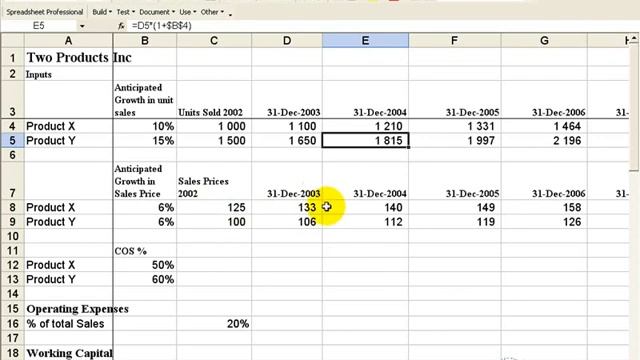Select cell with value 1 000
This screenshot has width=640, height=360.
pyautogui.click(x=214, y=126)
